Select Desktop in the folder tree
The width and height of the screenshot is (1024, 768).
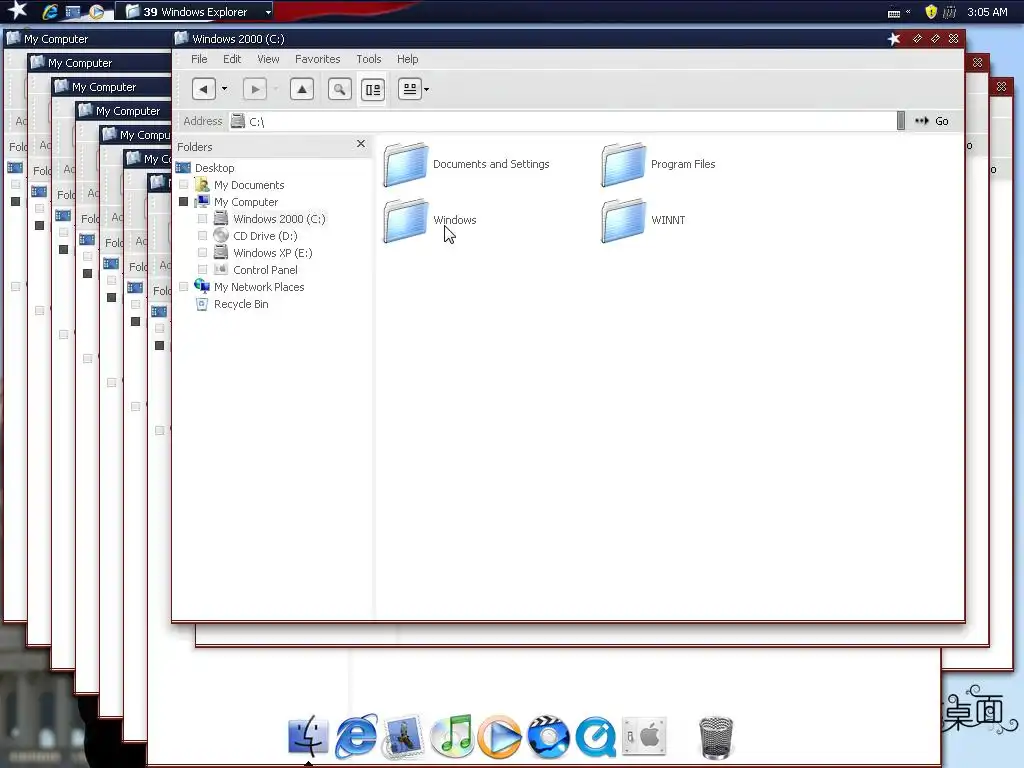point(214,168)
